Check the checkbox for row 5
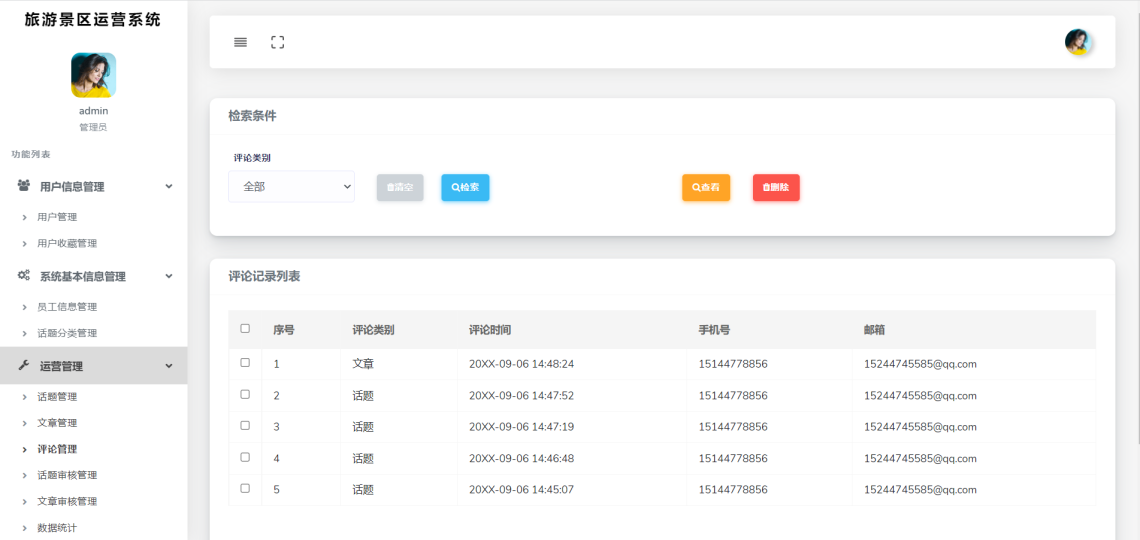The width and height of the screenshot is (1140, 540). click(245, 488)
